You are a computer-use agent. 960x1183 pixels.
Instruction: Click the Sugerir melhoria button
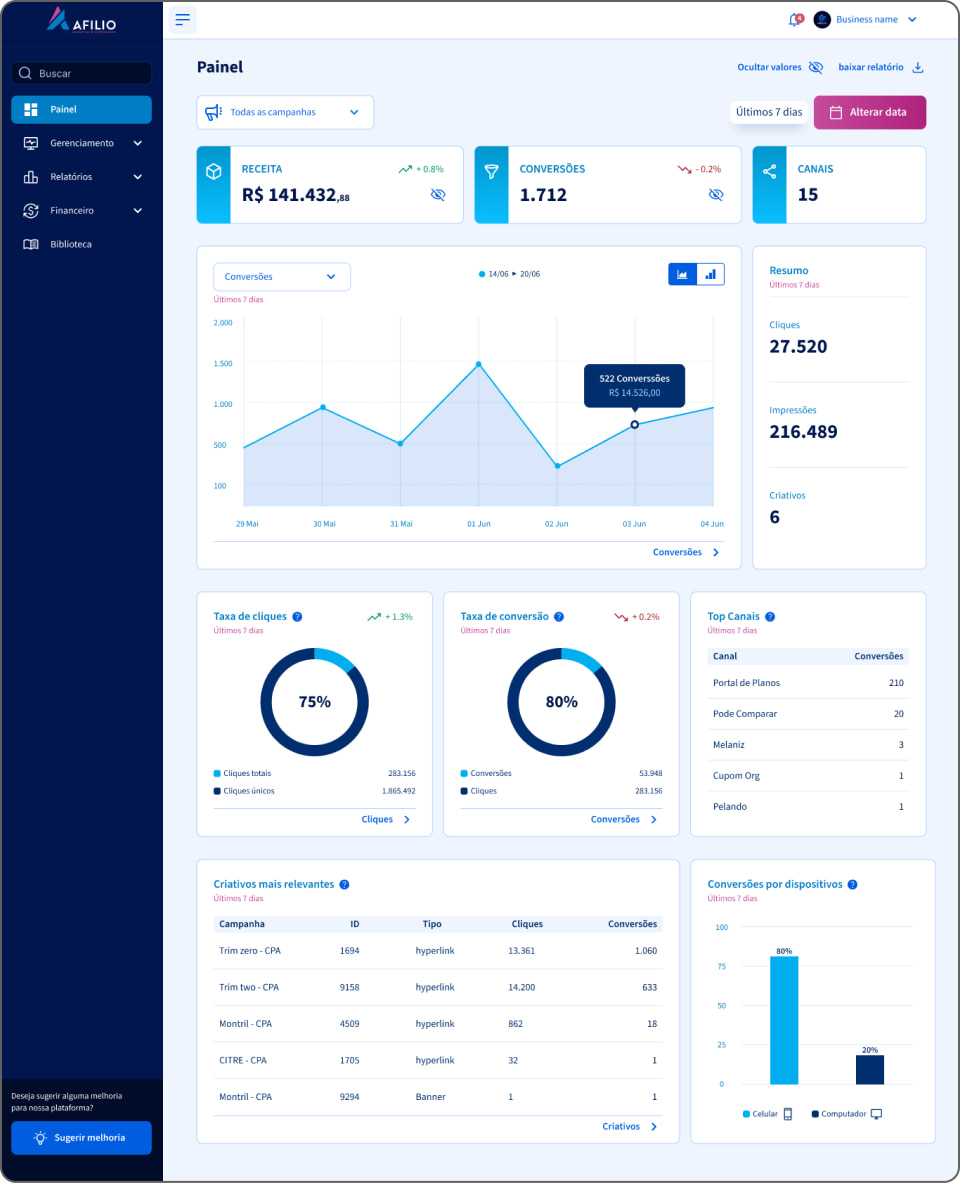(82, 1138)
